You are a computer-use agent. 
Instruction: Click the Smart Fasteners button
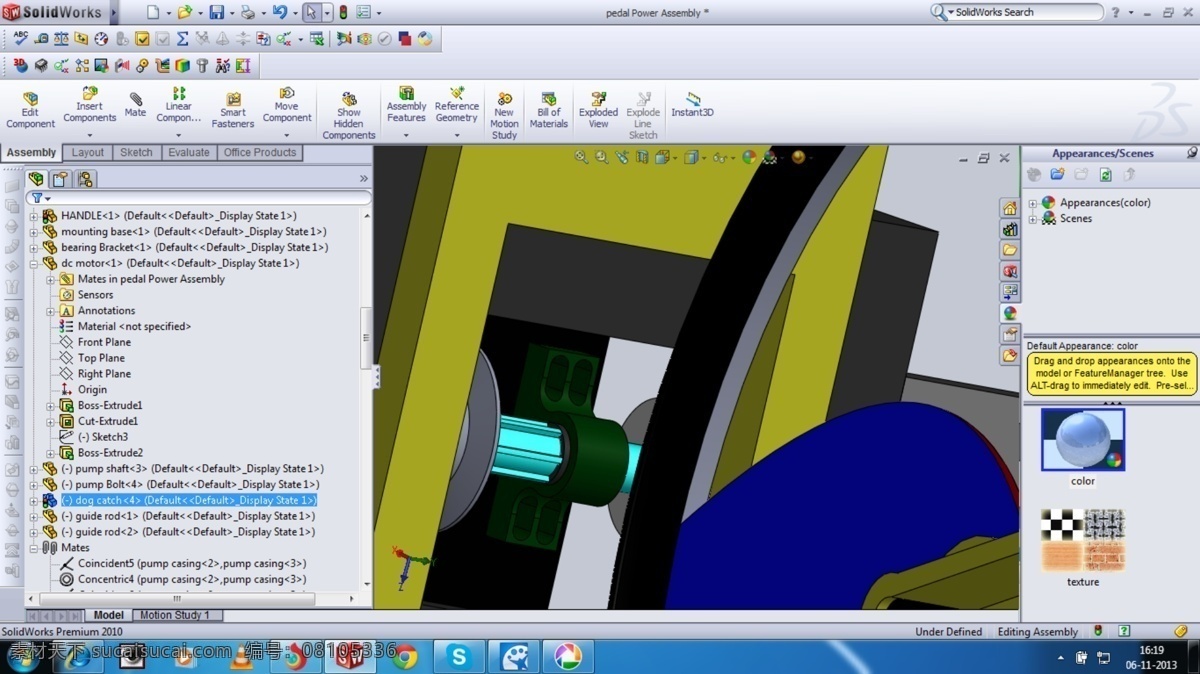click(233, 110)
